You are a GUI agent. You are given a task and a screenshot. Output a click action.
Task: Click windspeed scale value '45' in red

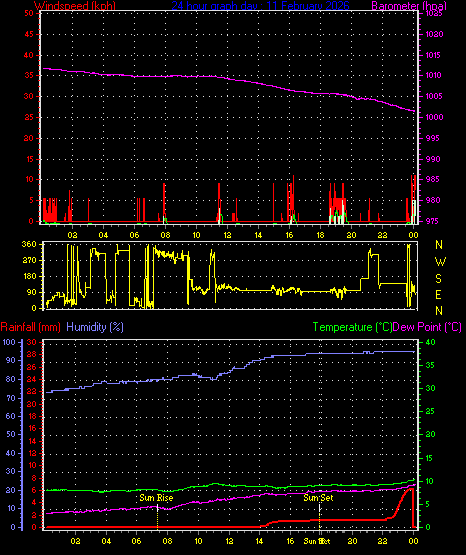(x=29, y=34)
